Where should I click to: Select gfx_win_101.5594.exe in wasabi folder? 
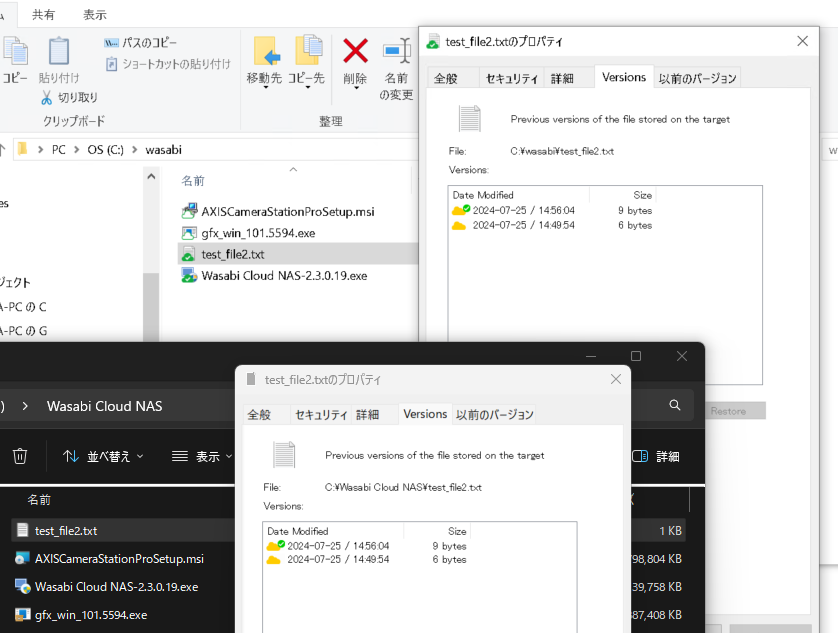pos(258,233)
